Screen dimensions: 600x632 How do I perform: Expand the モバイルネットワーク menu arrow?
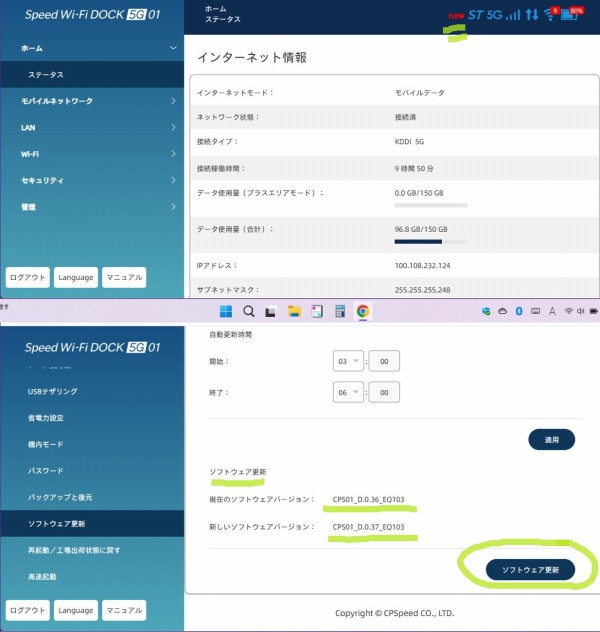pyautogui.click(x=173, y=101)
